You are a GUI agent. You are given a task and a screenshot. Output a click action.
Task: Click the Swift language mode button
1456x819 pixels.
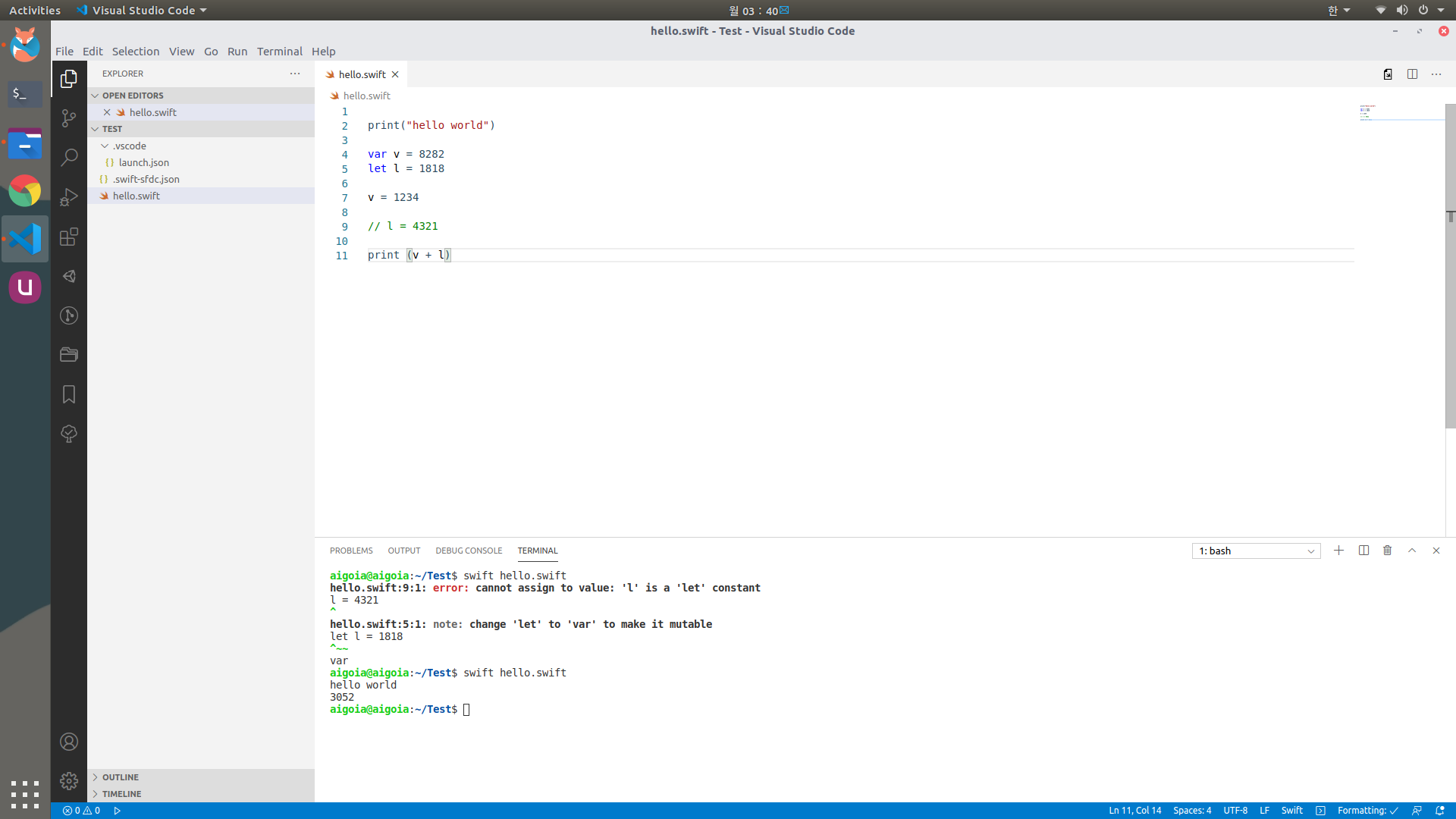1291,811
